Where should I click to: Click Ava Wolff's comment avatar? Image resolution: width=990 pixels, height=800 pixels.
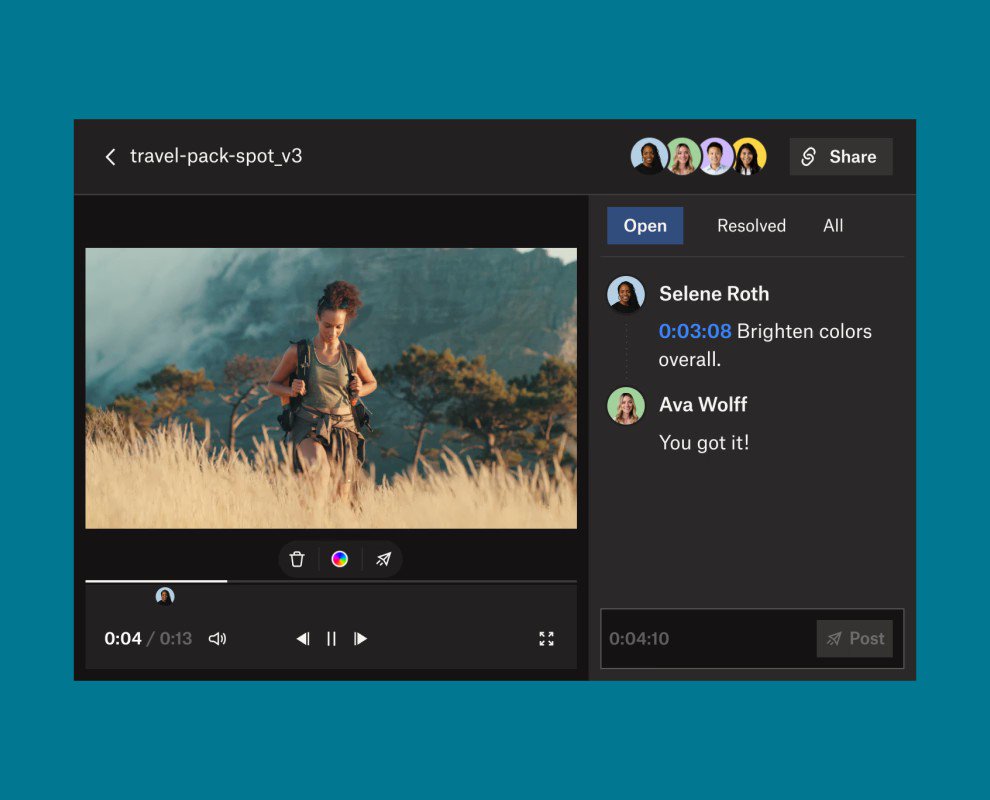(x=626, y=405)
